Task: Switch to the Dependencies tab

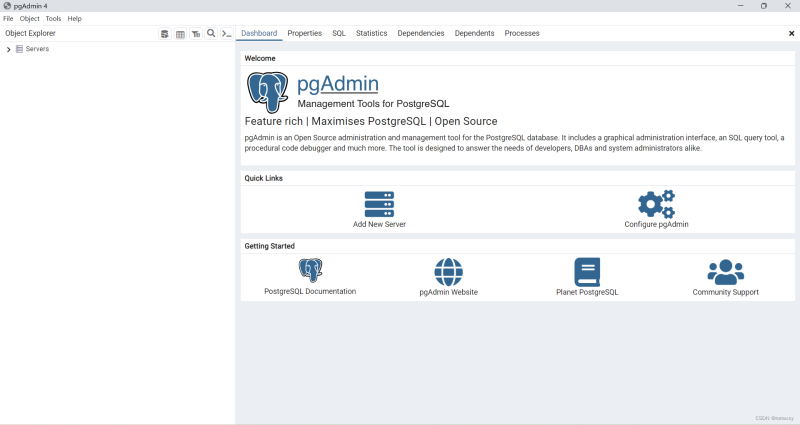Action: point(421,33)
